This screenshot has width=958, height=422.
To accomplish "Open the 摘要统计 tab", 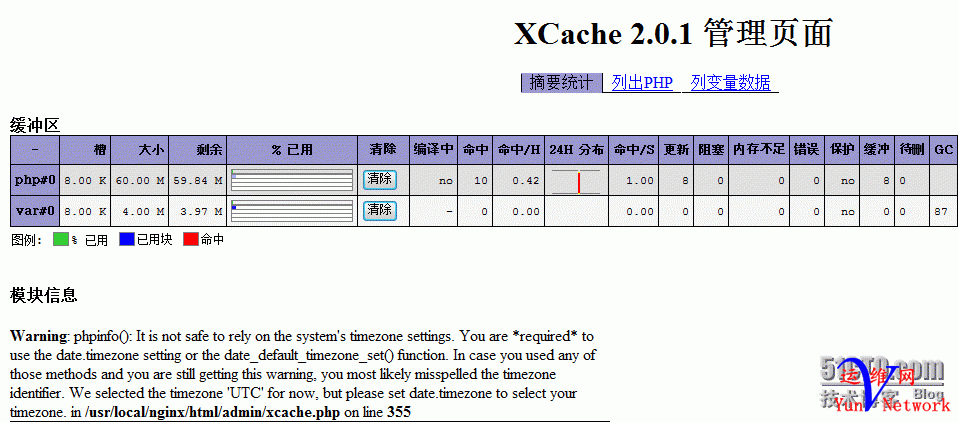I will tap(562, 82).
